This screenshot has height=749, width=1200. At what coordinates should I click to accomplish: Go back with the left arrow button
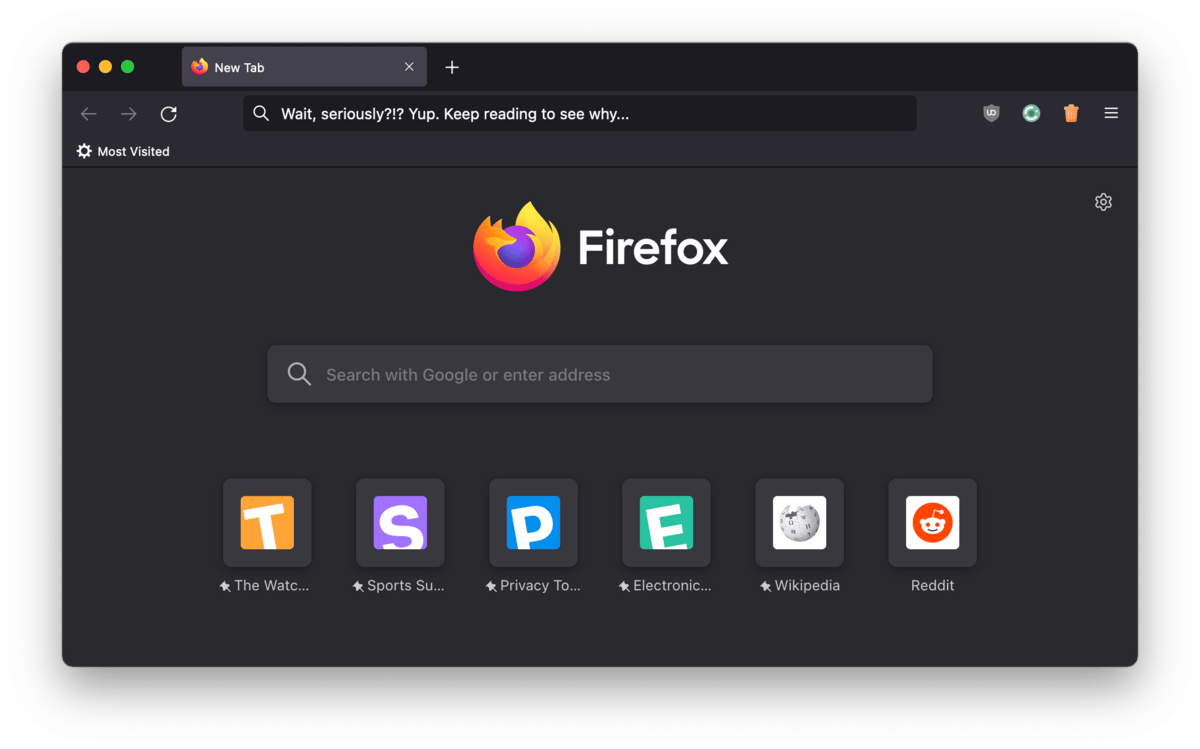[88, 114]
